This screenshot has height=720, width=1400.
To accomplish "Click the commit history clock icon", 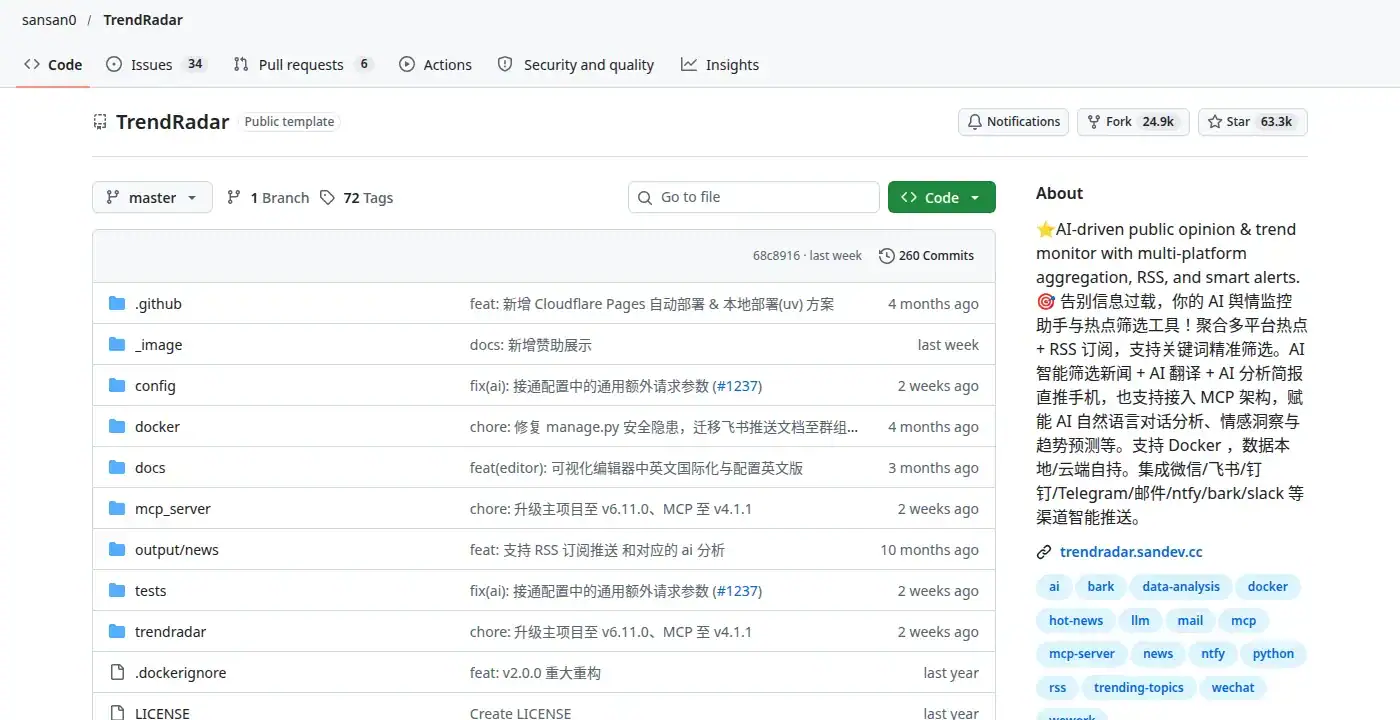I will (x=886, y=256).
